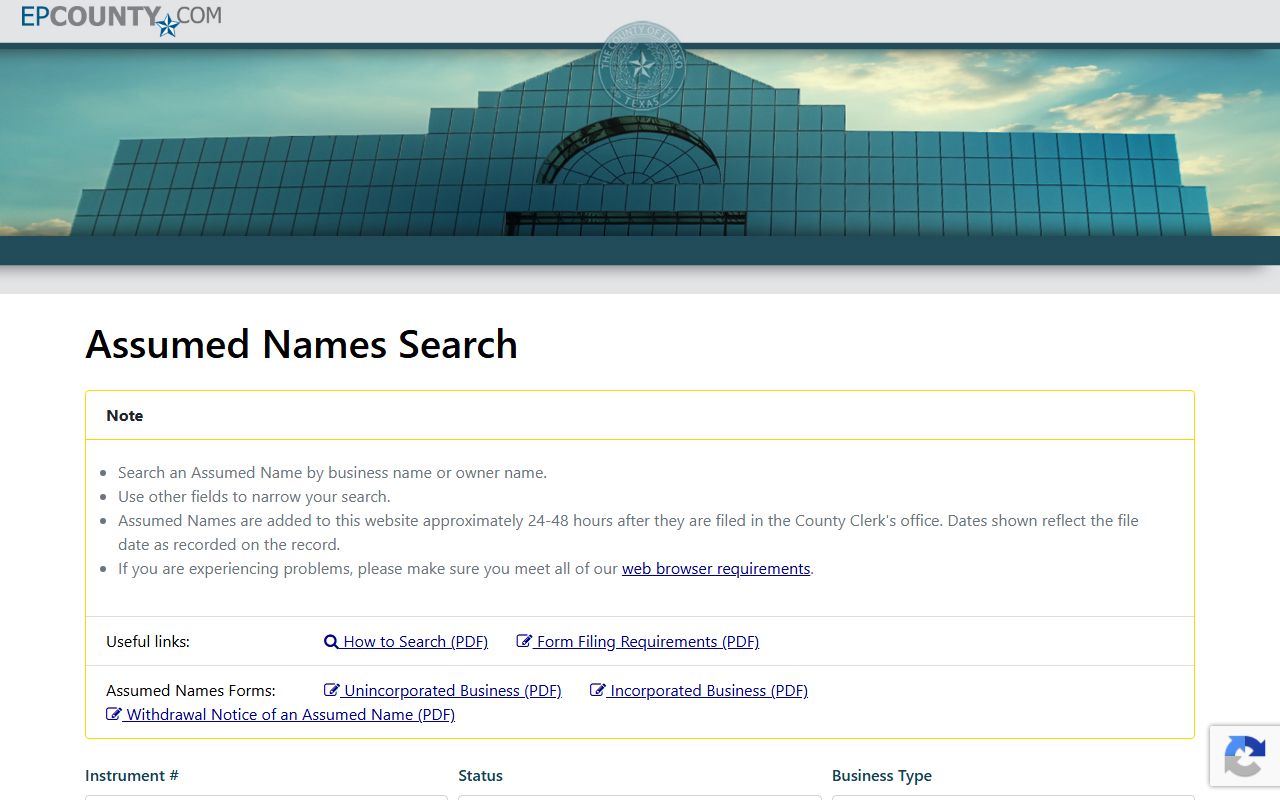Select the Instrument # field label

click(x=132, y=776)
